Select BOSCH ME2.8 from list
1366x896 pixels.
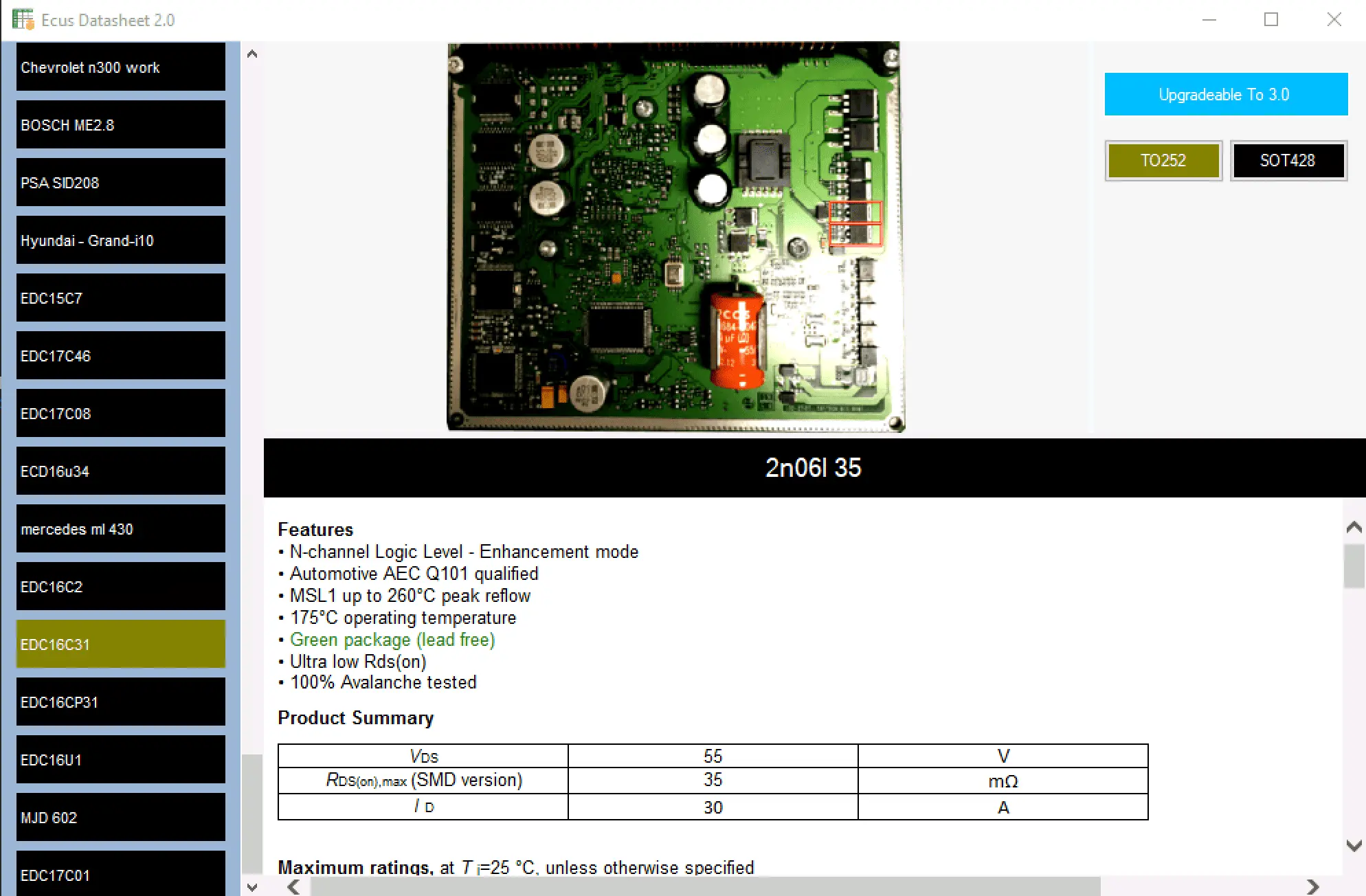(120, 125)
